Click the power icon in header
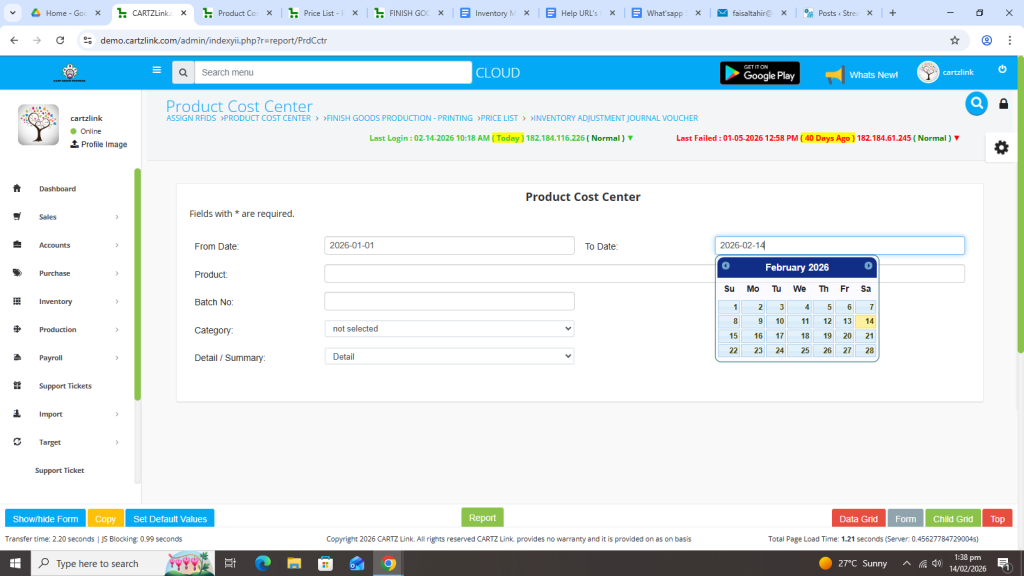This screenshot has width=1024, height=576. [1002, 69]
